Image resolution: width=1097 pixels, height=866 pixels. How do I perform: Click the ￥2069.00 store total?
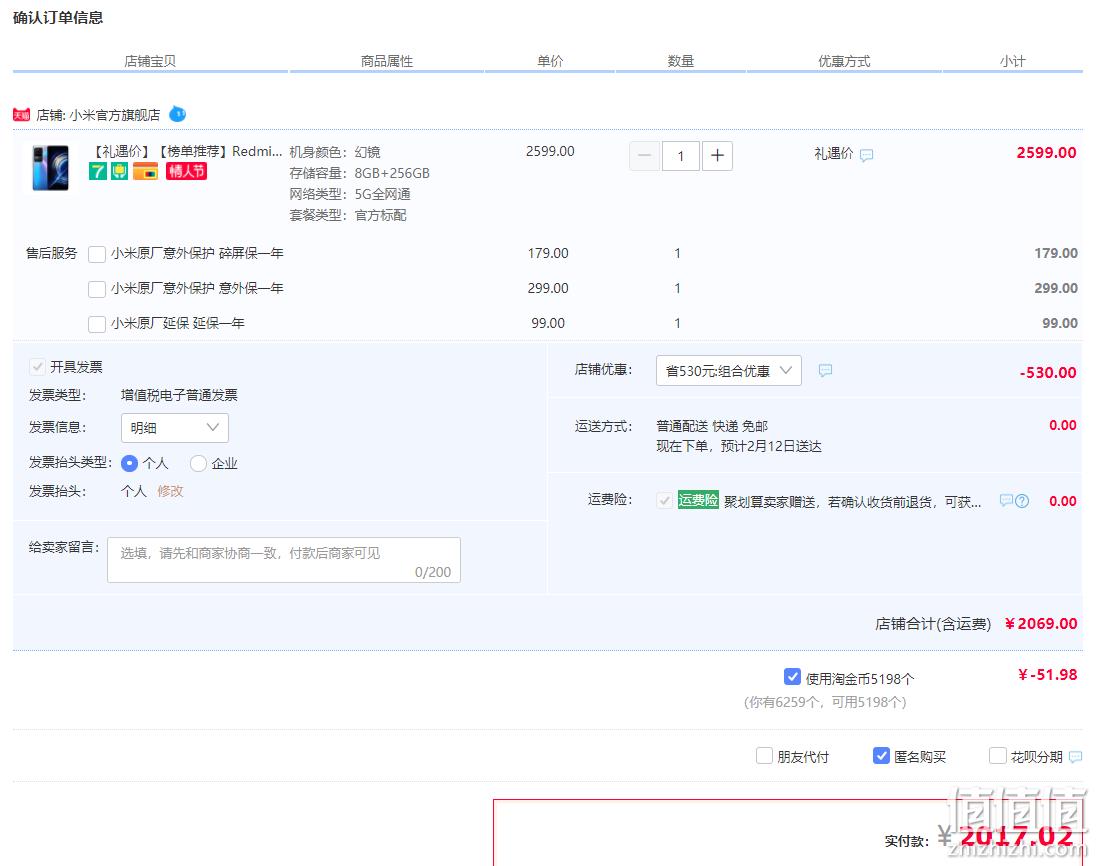pos(1041,623)
